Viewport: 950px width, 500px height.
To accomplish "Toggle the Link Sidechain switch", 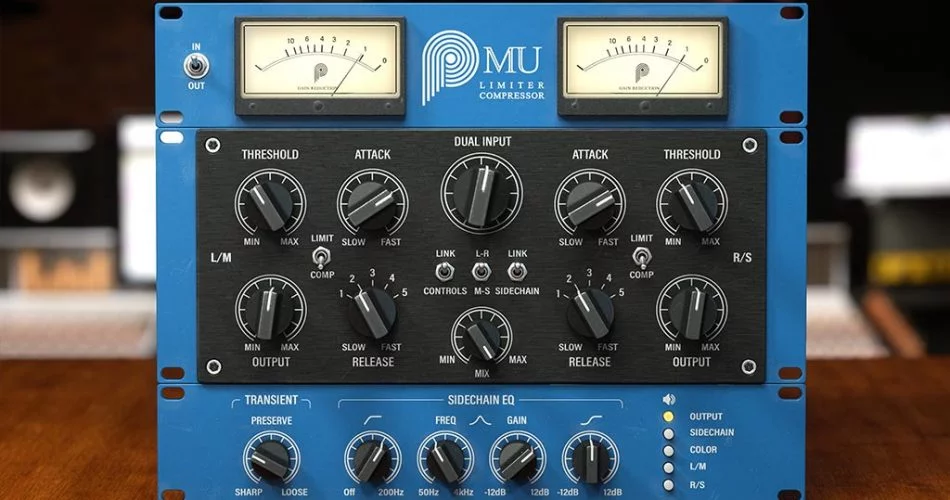I will (517, 271).
